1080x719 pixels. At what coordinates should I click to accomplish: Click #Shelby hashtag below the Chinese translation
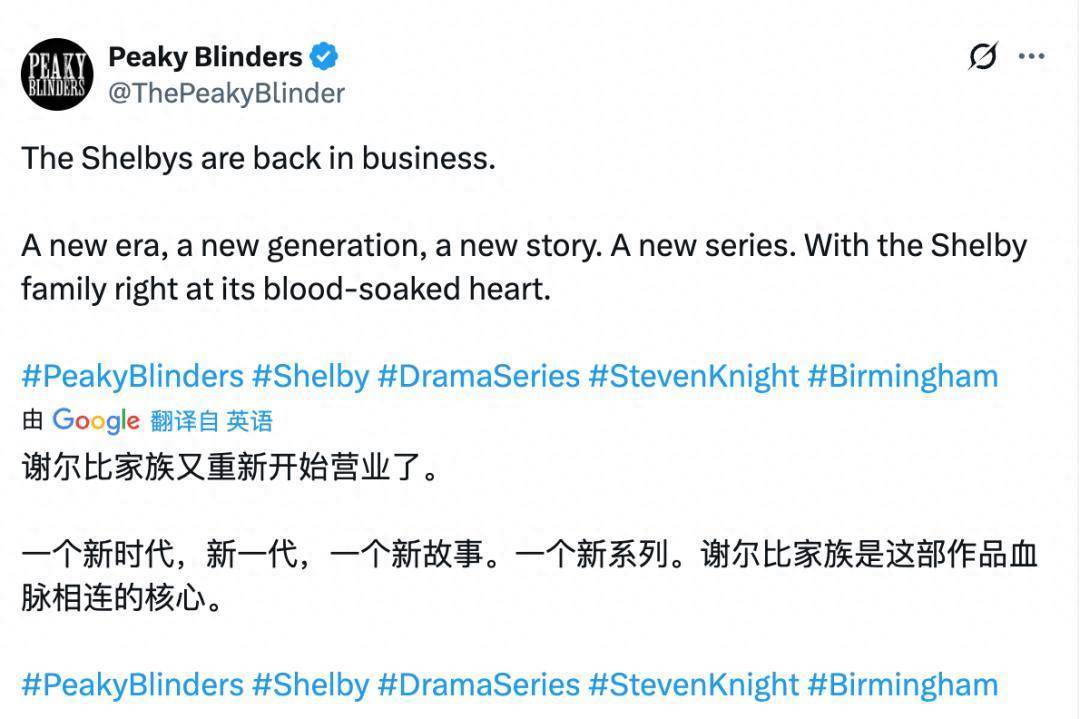click(310, 685)
